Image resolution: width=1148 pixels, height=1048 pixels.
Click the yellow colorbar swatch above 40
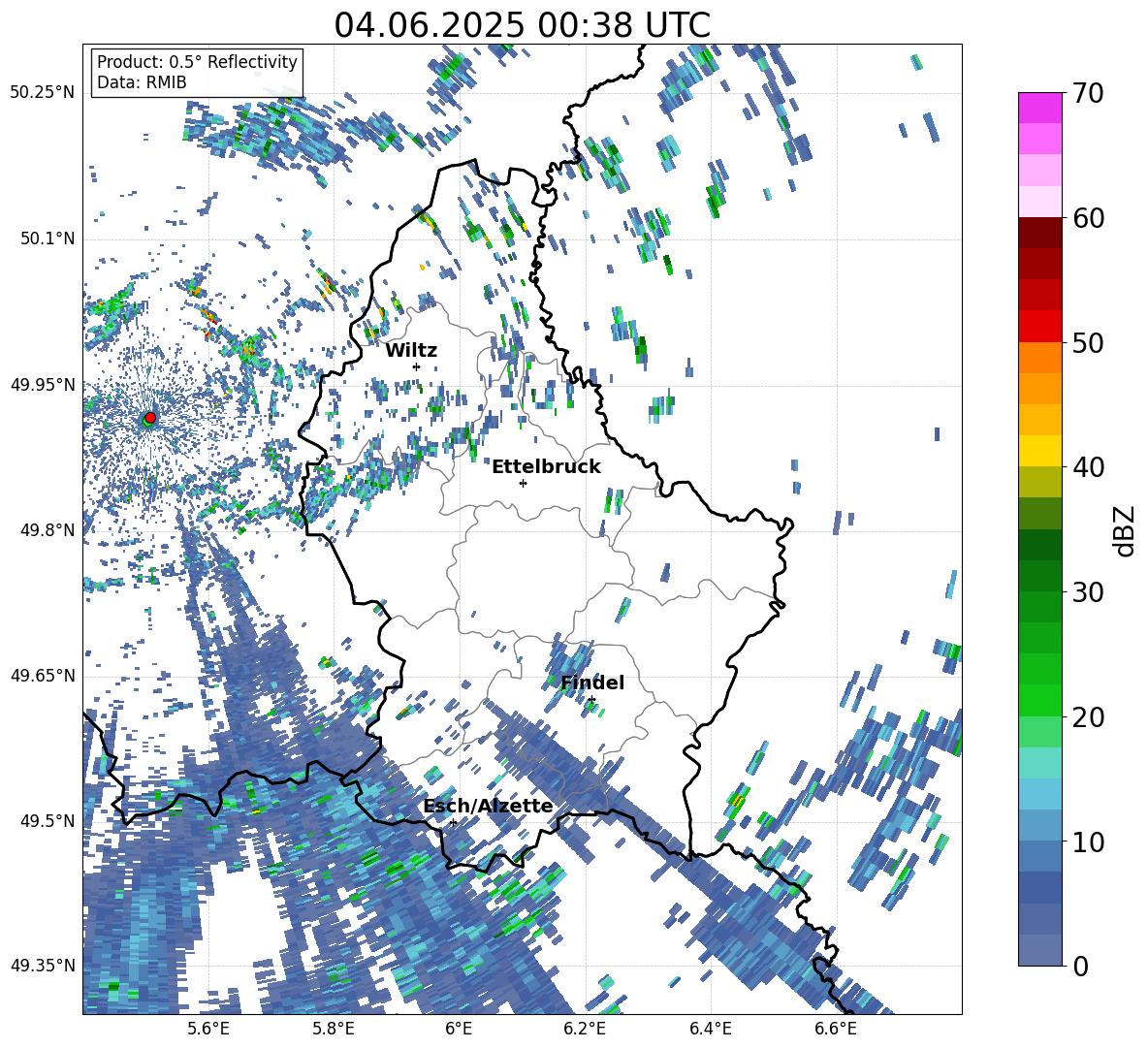click(x=1039, y=451)
